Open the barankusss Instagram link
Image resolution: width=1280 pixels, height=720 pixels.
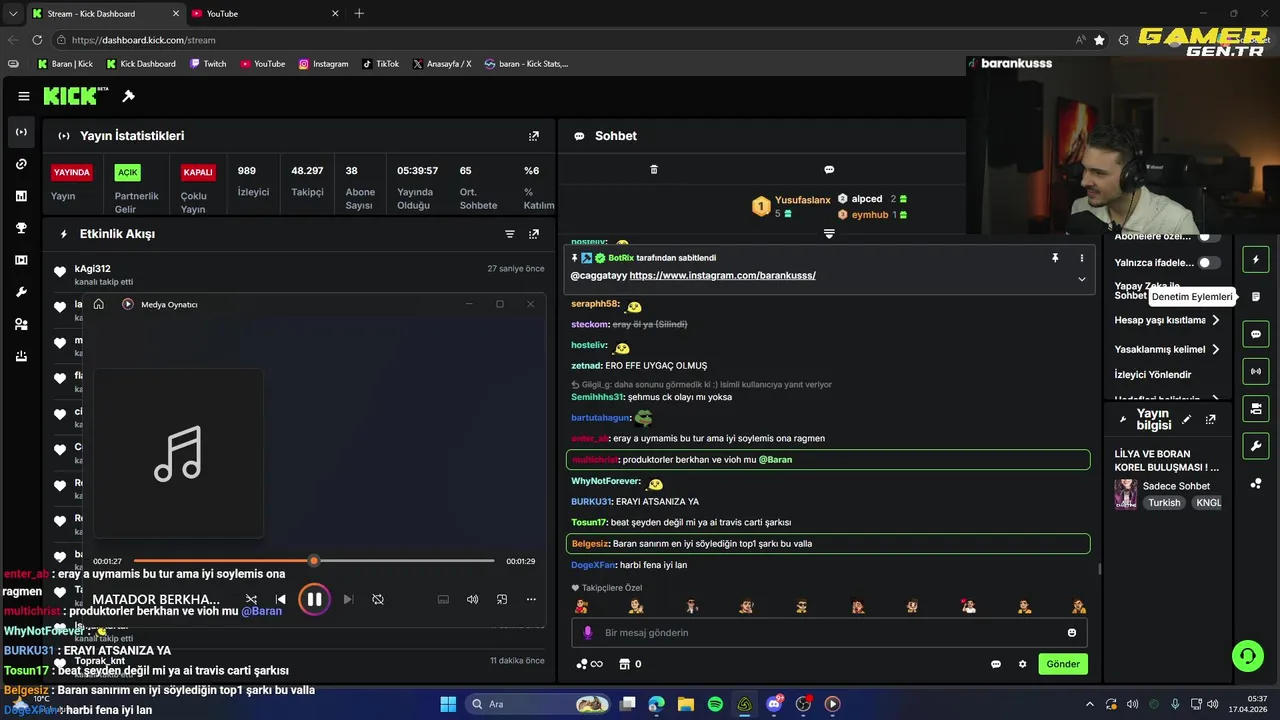tap(723, 276)
